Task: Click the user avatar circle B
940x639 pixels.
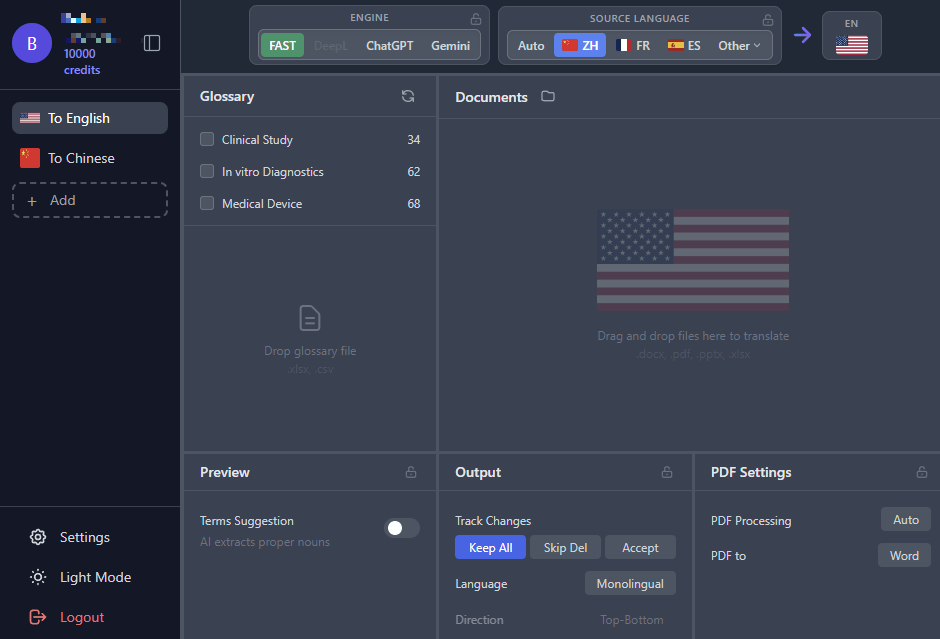Action: click(x=31, y=43)
